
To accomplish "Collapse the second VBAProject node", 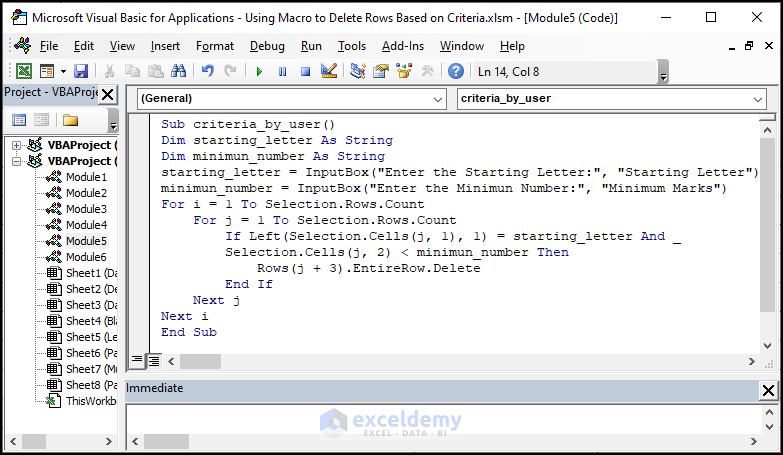I will (x=16, y=161).
